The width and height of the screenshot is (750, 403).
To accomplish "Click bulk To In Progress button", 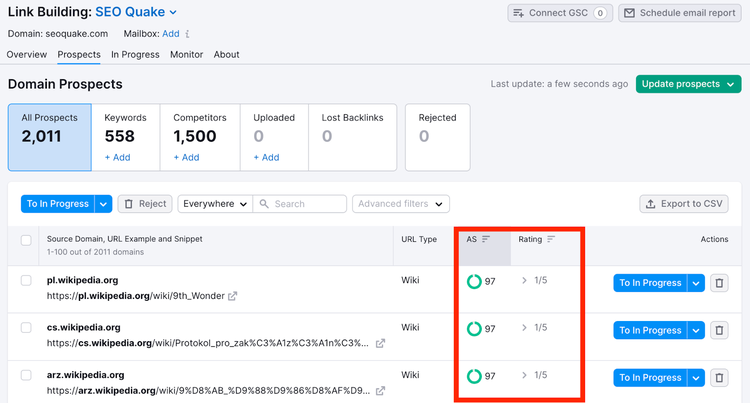I will click(58, 204).
